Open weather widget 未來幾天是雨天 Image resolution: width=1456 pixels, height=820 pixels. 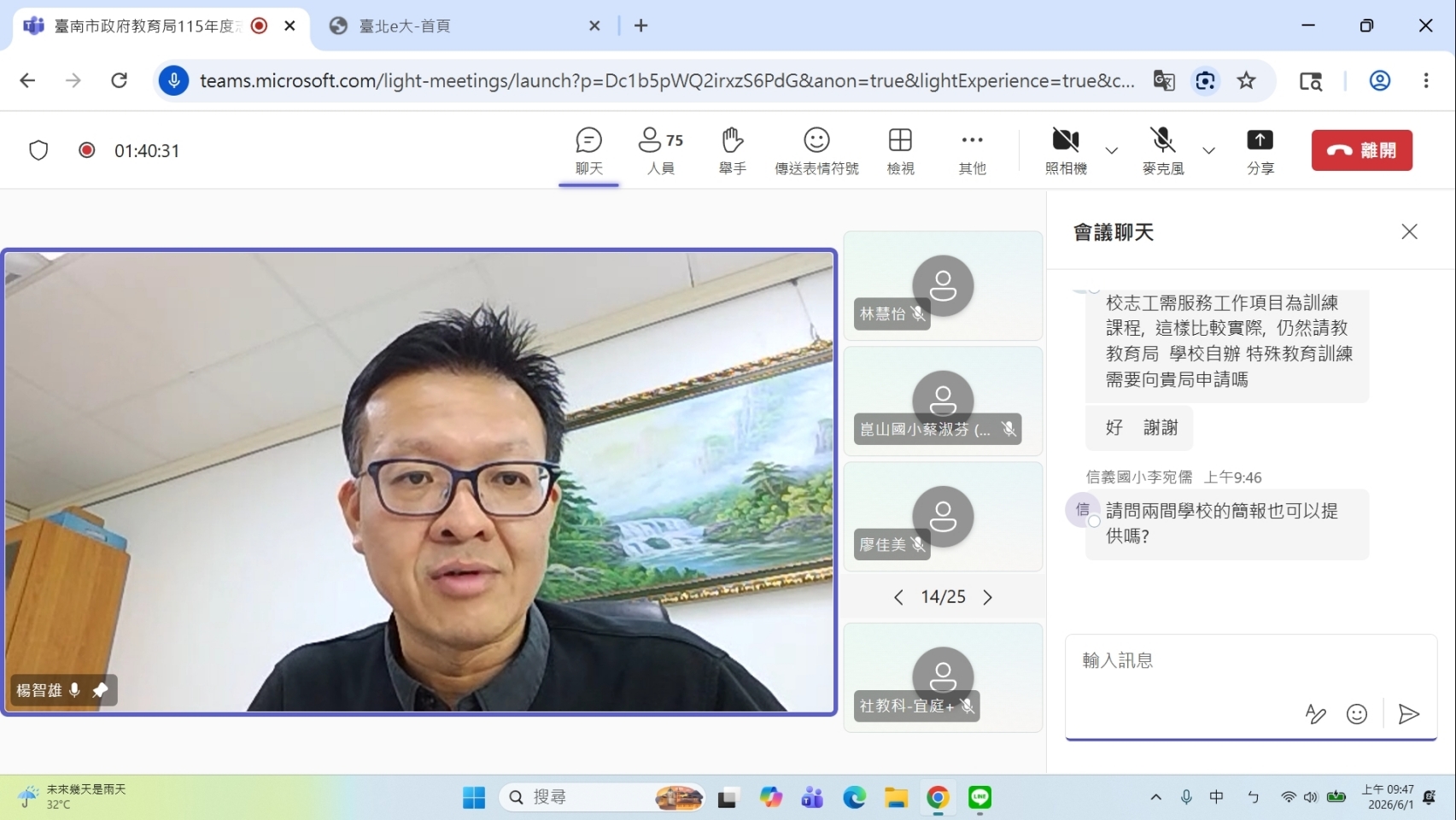click(x=73, y=797)
